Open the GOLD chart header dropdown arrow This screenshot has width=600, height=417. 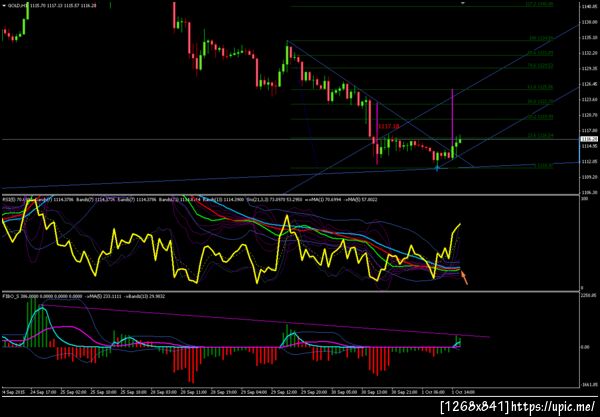(x=4, y=6)
